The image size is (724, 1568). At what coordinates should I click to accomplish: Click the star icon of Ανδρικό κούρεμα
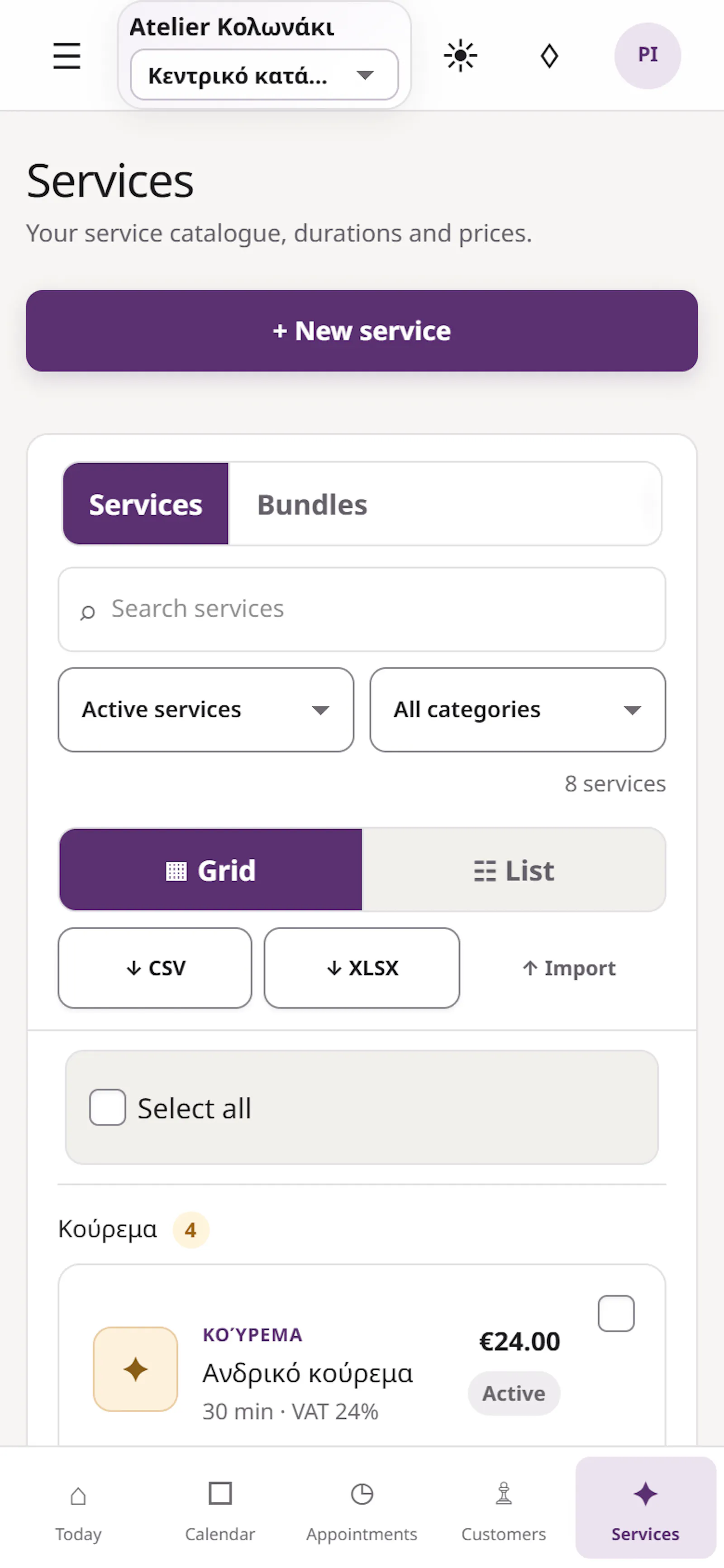[x=136, y=1369]
